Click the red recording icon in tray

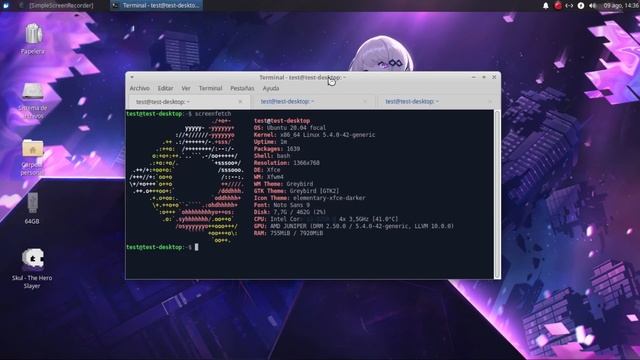click(558, 5)
